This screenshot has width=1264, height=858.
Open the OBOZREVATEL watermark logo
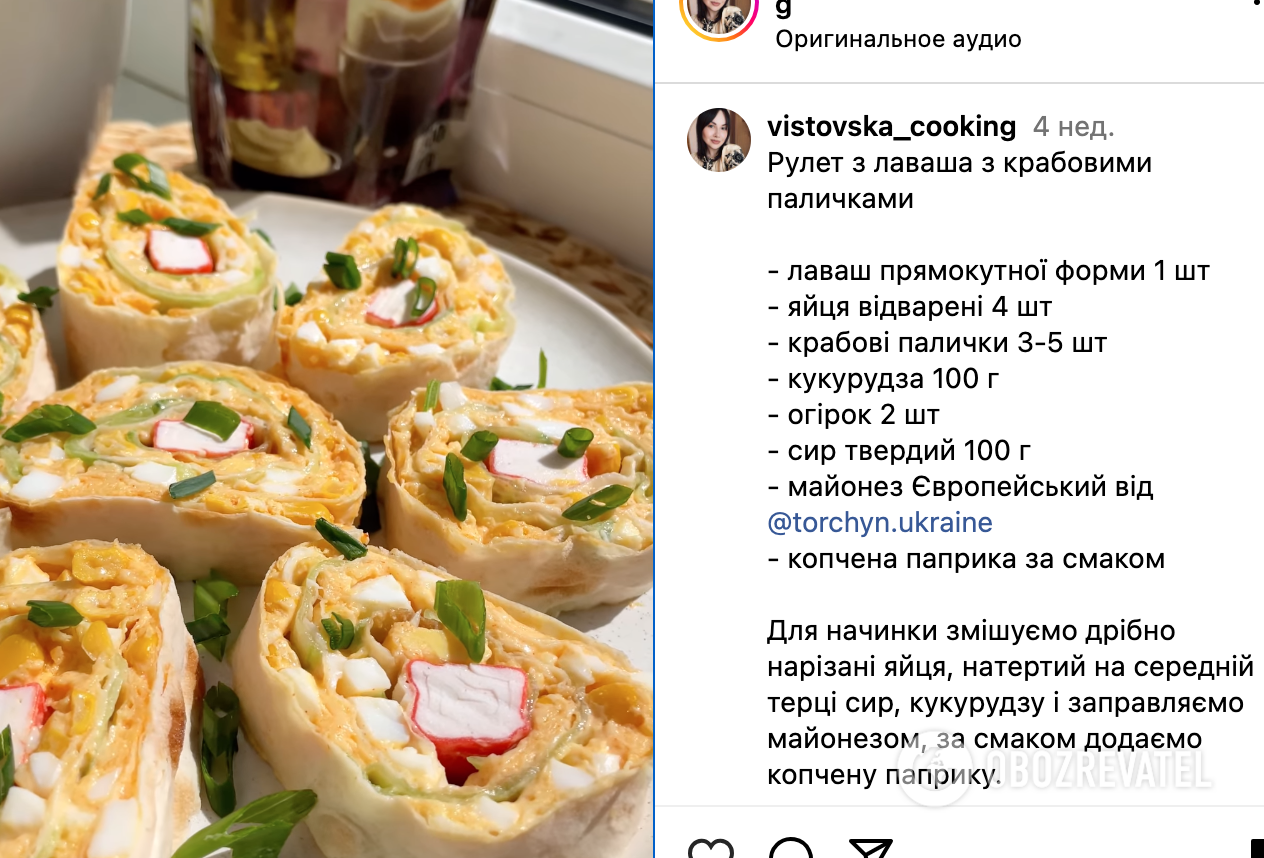click(x=1057, y=770)
